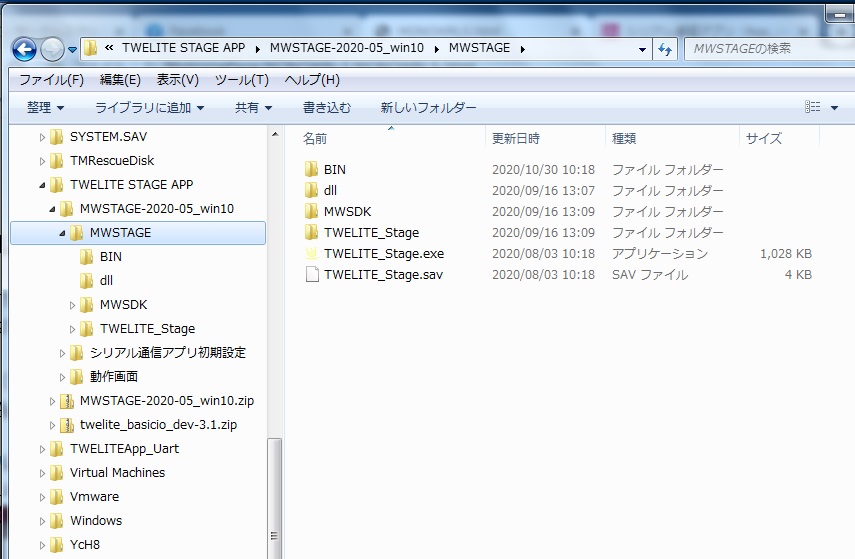855x559 pixels.
Task: Expand the シリアル通信アプリ初期設定 tree node
Action: [x=62, y=353]
